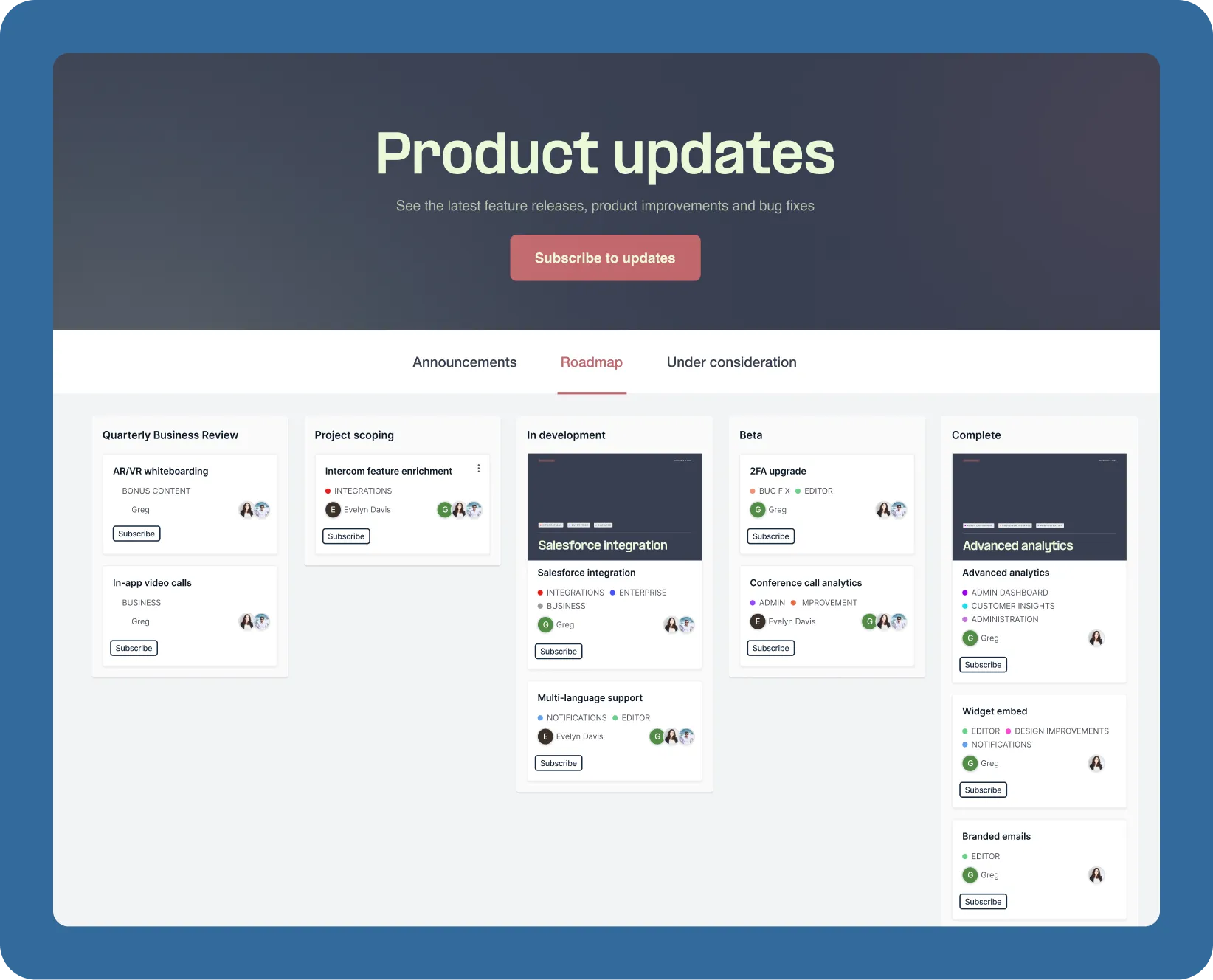Image resolution: width=1213 pixels, height=980 pixels.
Task: Click the G subscriber icon on Multi-language support
Action: click(657, 736)
